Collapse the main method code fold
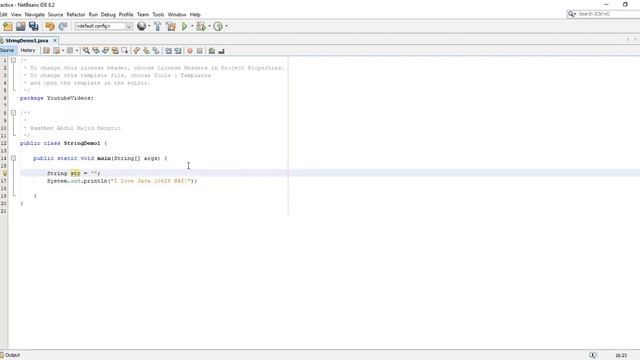Viewport: 640px width, 360px height. (x=13, y=158)
